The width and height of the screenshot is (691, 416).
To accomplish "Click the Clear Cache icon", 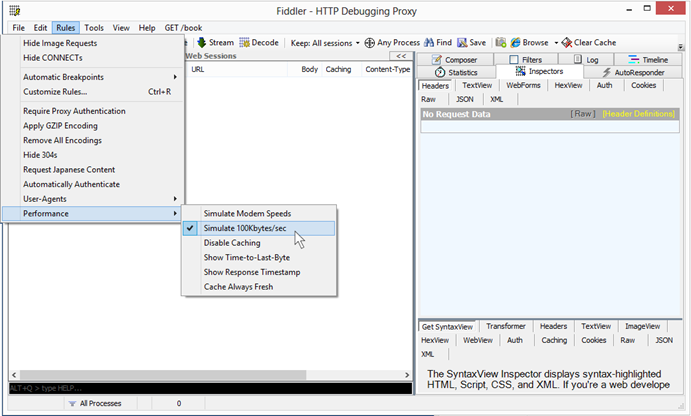I will [x=567, y=43].
